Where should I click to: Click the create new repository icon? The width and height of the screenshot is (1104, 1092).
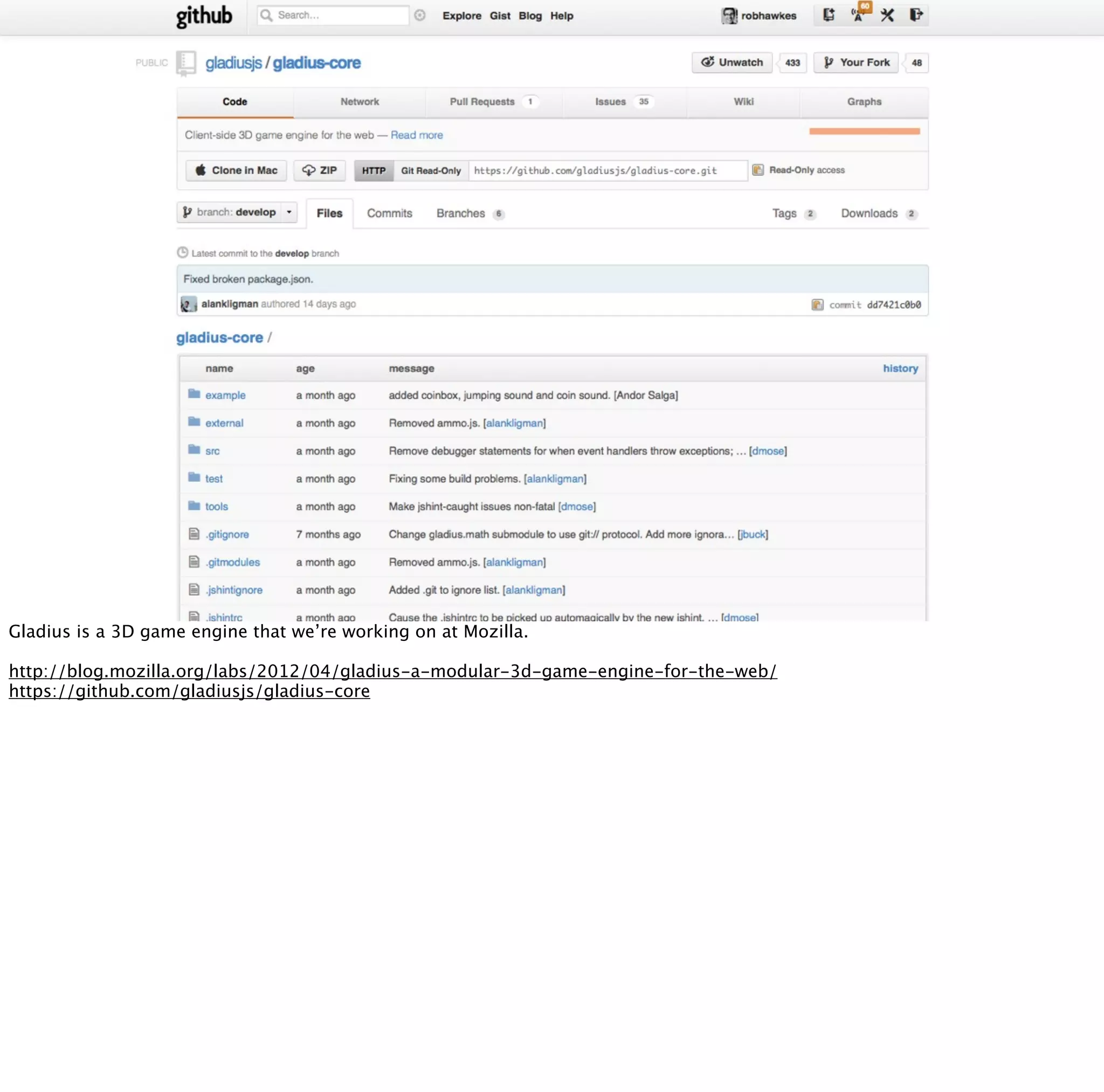tap(829, 16)
